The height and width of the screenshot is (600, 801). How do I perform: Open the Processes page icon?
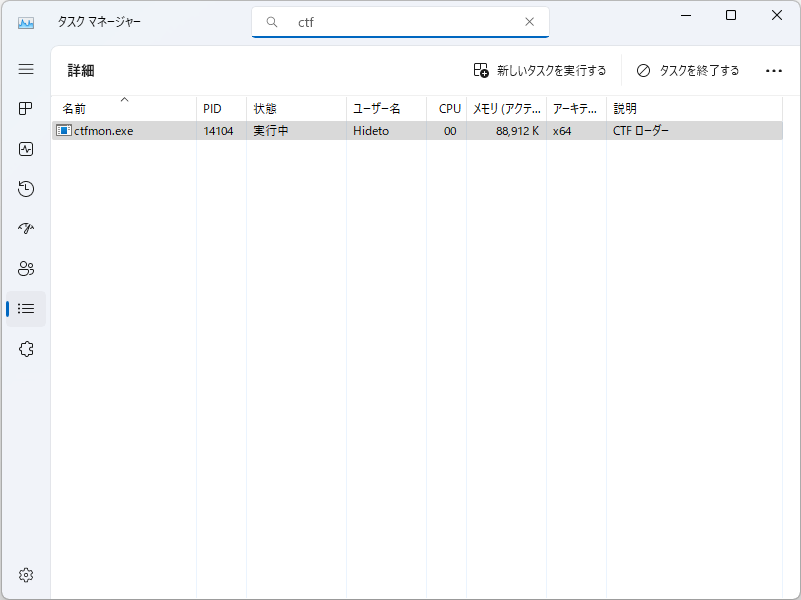click(x=25, y=109)
